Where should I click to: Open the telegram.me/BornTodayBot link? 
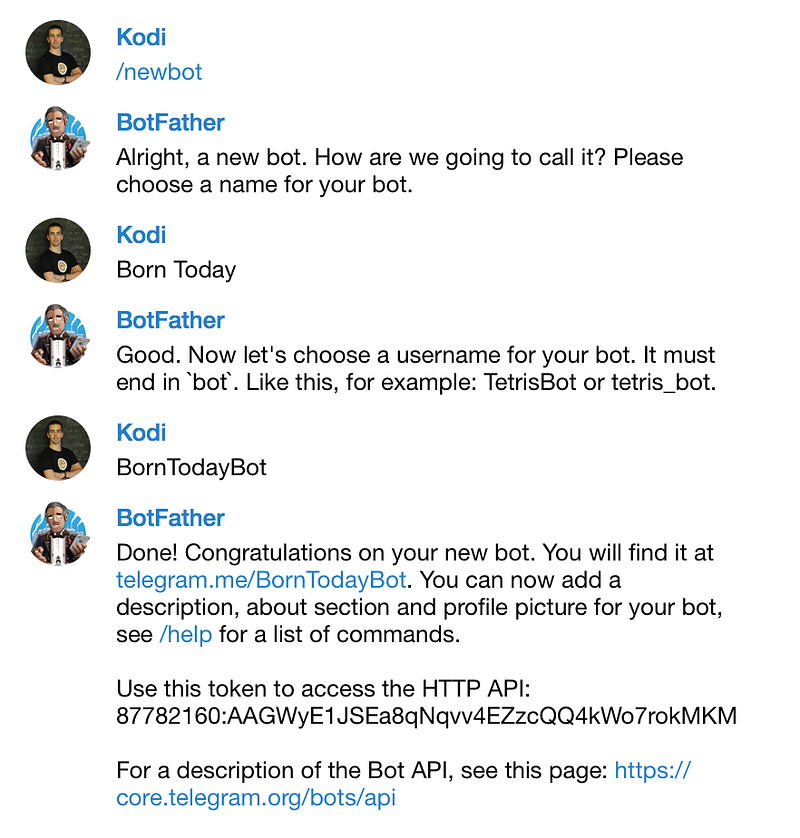click(261, 580)
